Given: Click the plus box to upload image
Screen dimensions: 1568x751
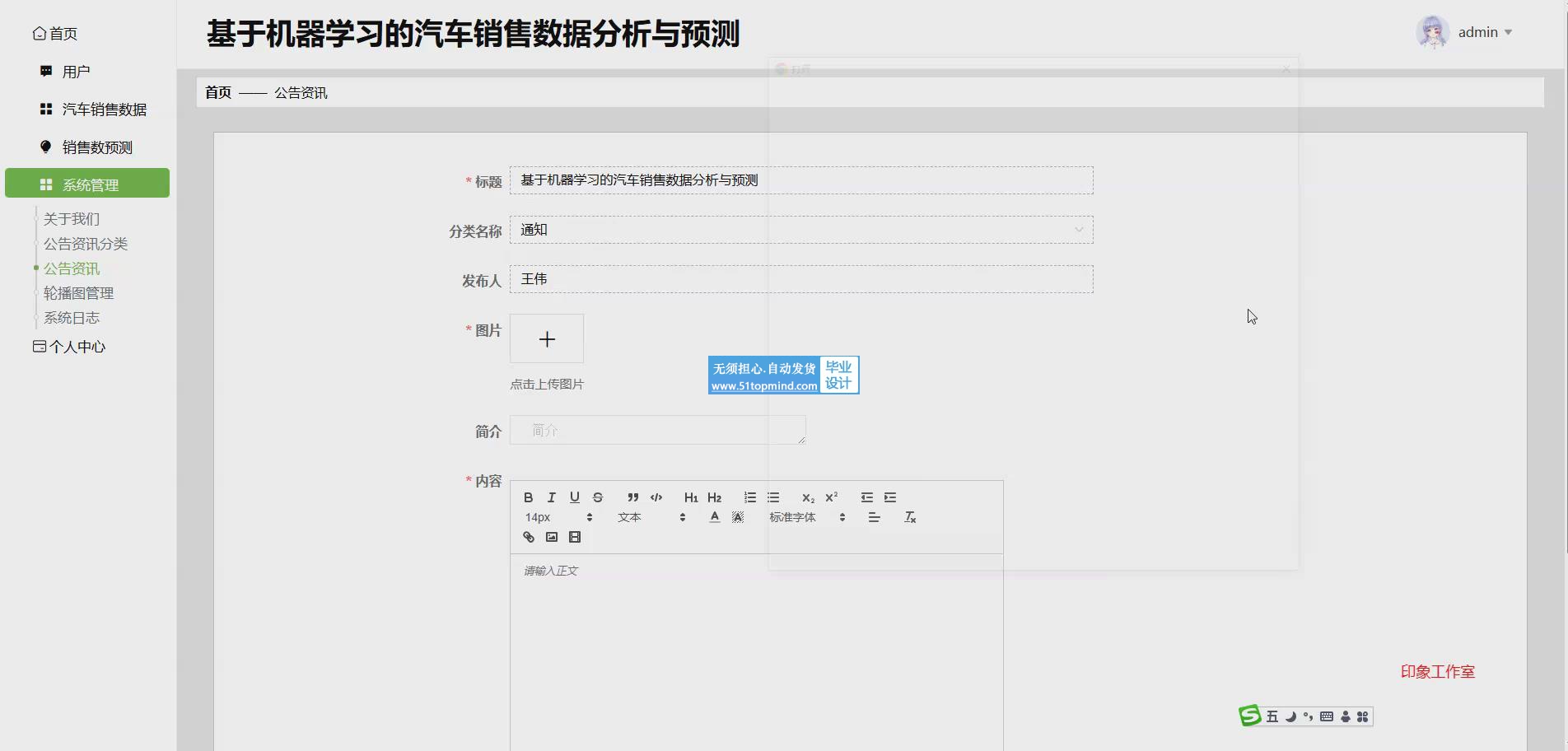Looking at the screenshot, I should click(547, 338).
